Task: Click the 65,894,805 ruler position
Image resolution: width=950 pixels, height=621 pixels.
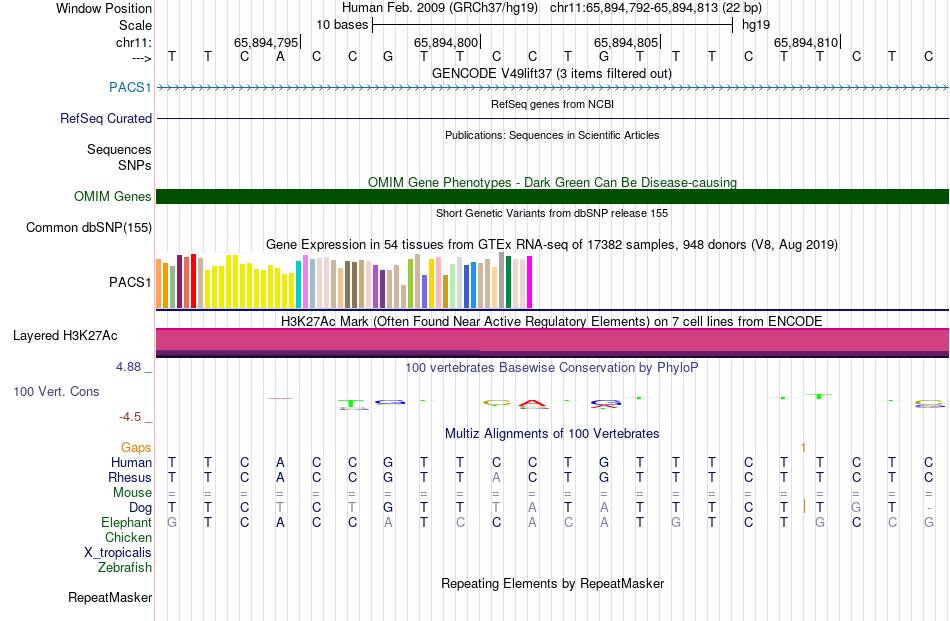Action: [x=626, y=42]
